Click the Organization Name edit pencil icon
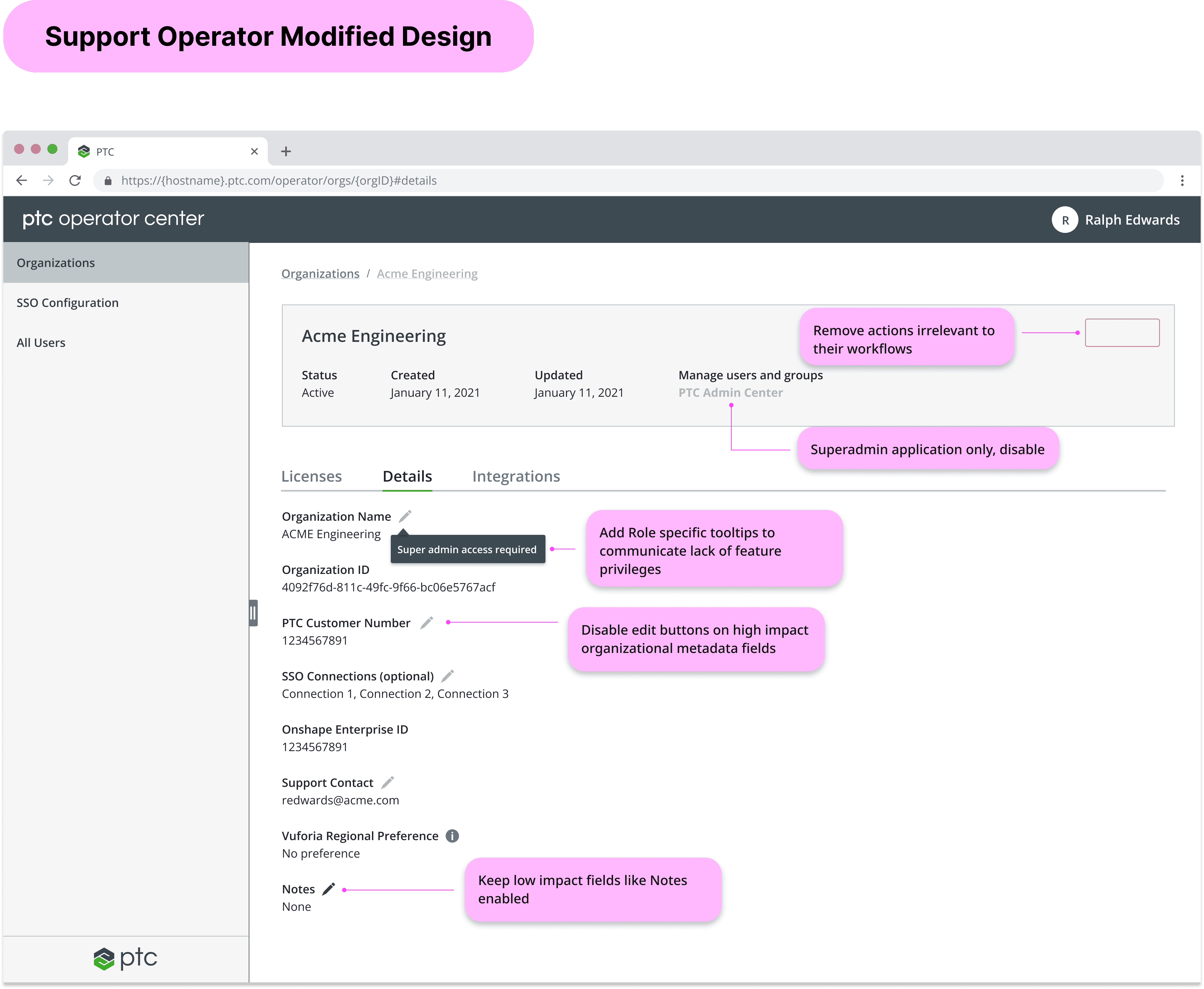 [405, 516]
